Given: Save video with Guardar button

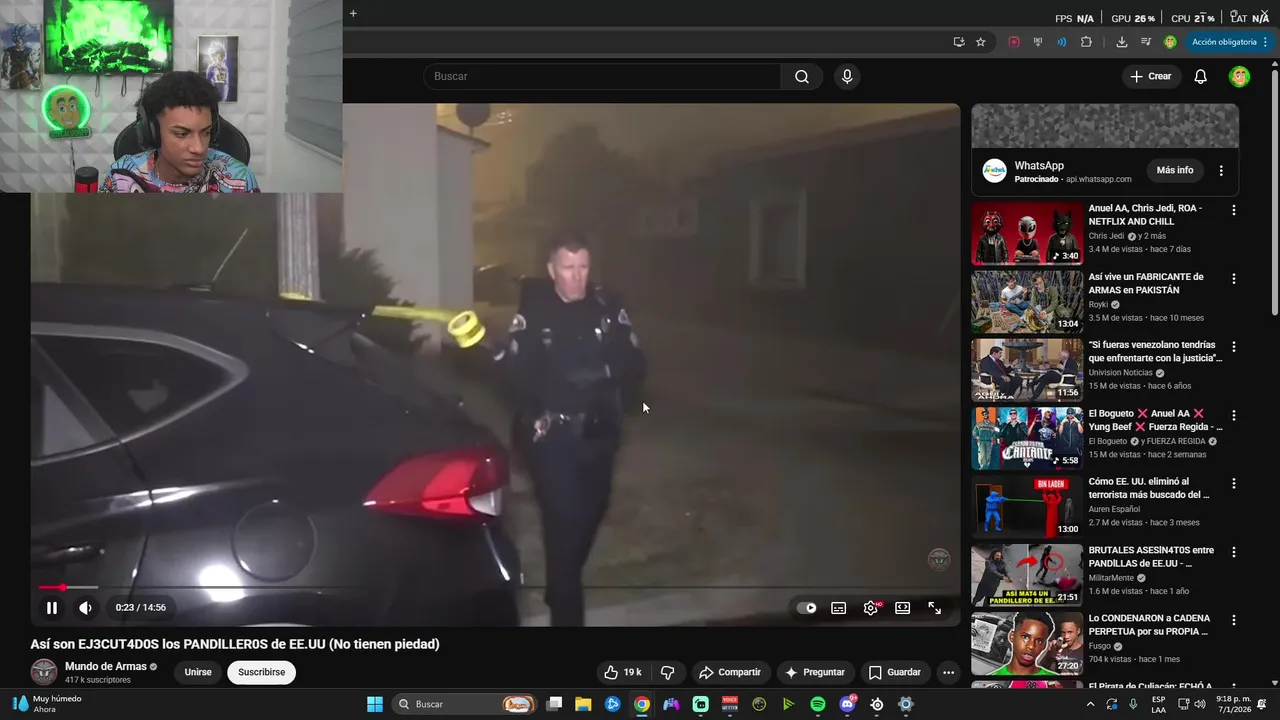Looking at the screenshot, I should click(x=894, y=672).
